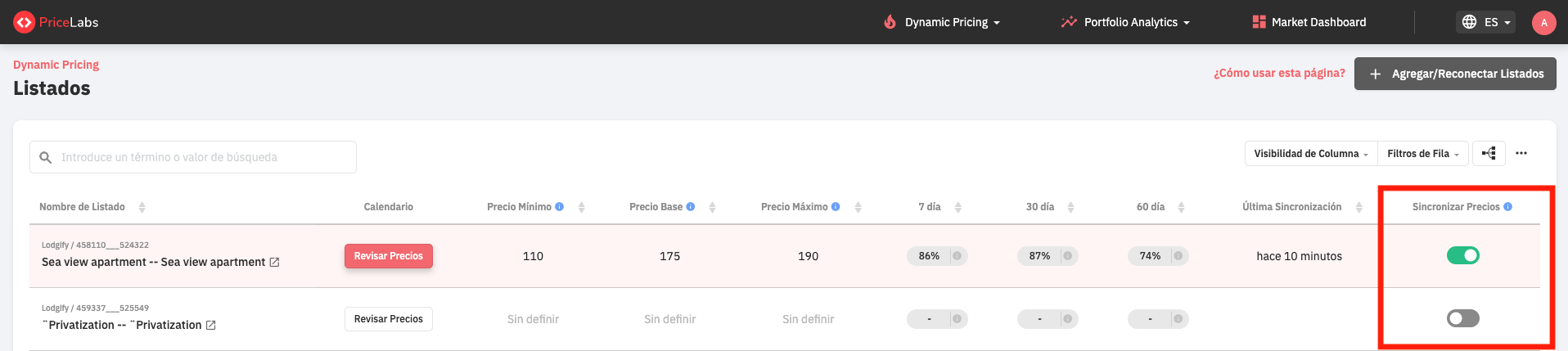Click the listing grouping hierarchy icon
This screenshot has width=1568, height=351.
(1489, 154)
